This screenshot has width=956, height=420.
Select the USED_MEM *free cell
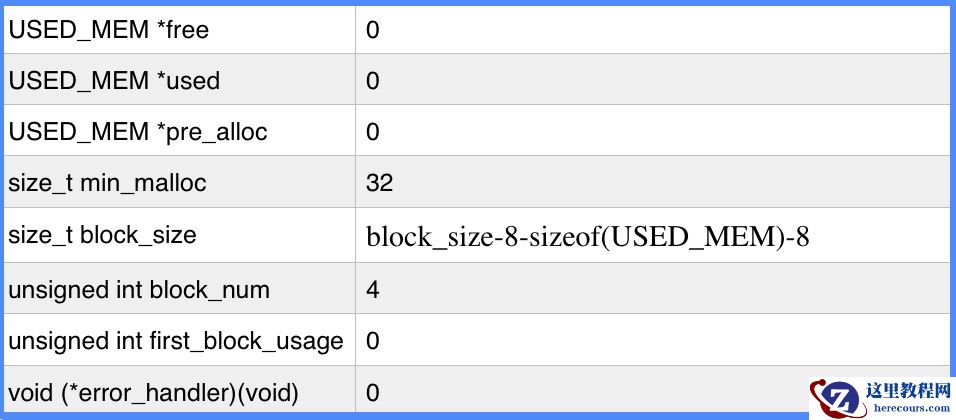[109, 30]
